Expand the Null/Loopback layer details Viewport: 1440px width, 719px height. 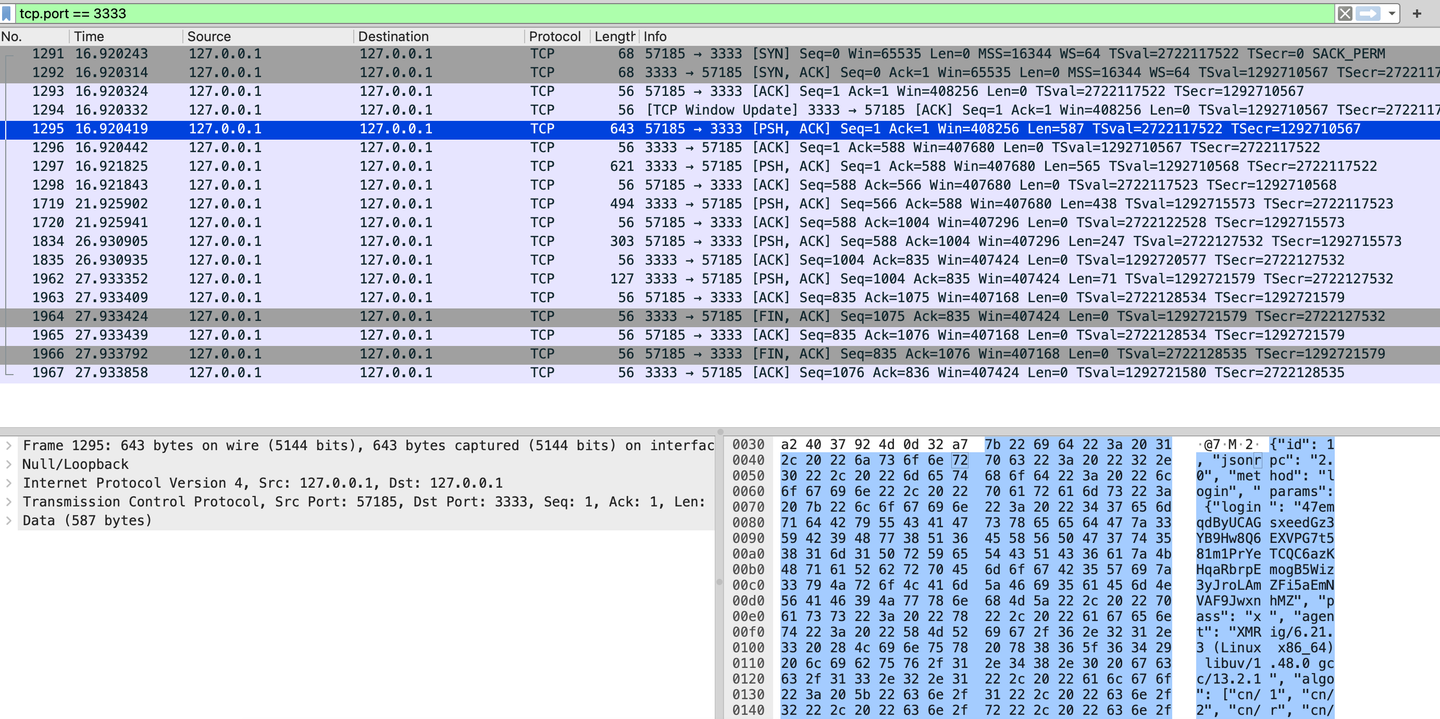pos(8,463)
